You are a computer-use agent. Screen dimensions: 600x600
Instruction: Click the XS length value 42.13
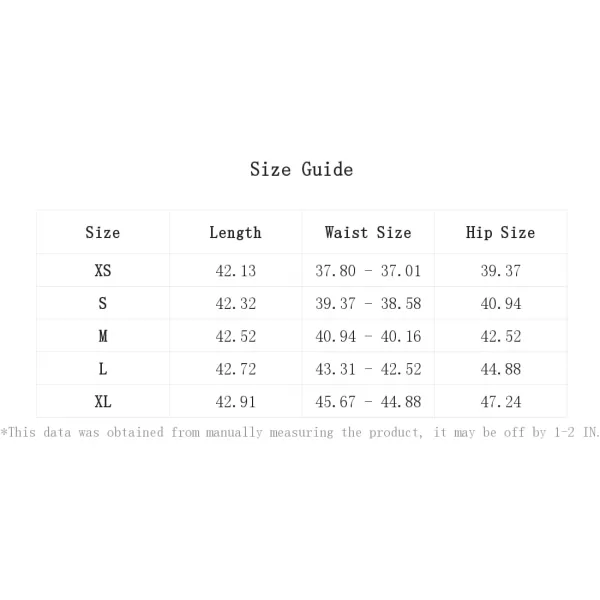[x=235, y=271]
